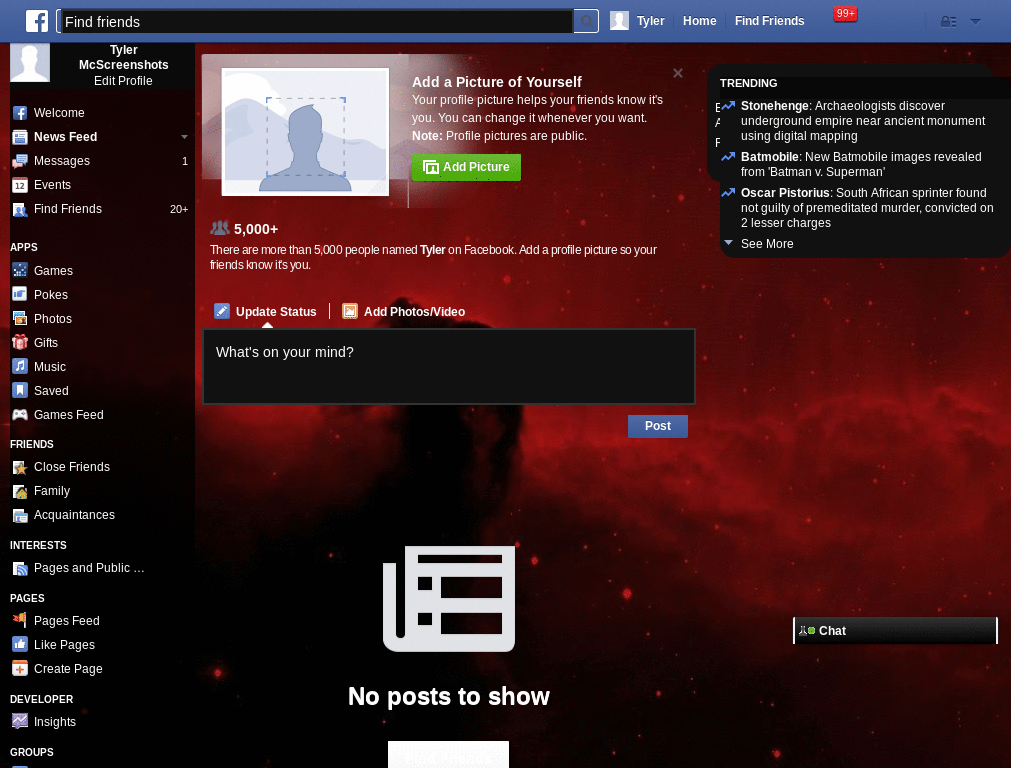Click the 20+ Find Friends count

click(x=179, y=210)
